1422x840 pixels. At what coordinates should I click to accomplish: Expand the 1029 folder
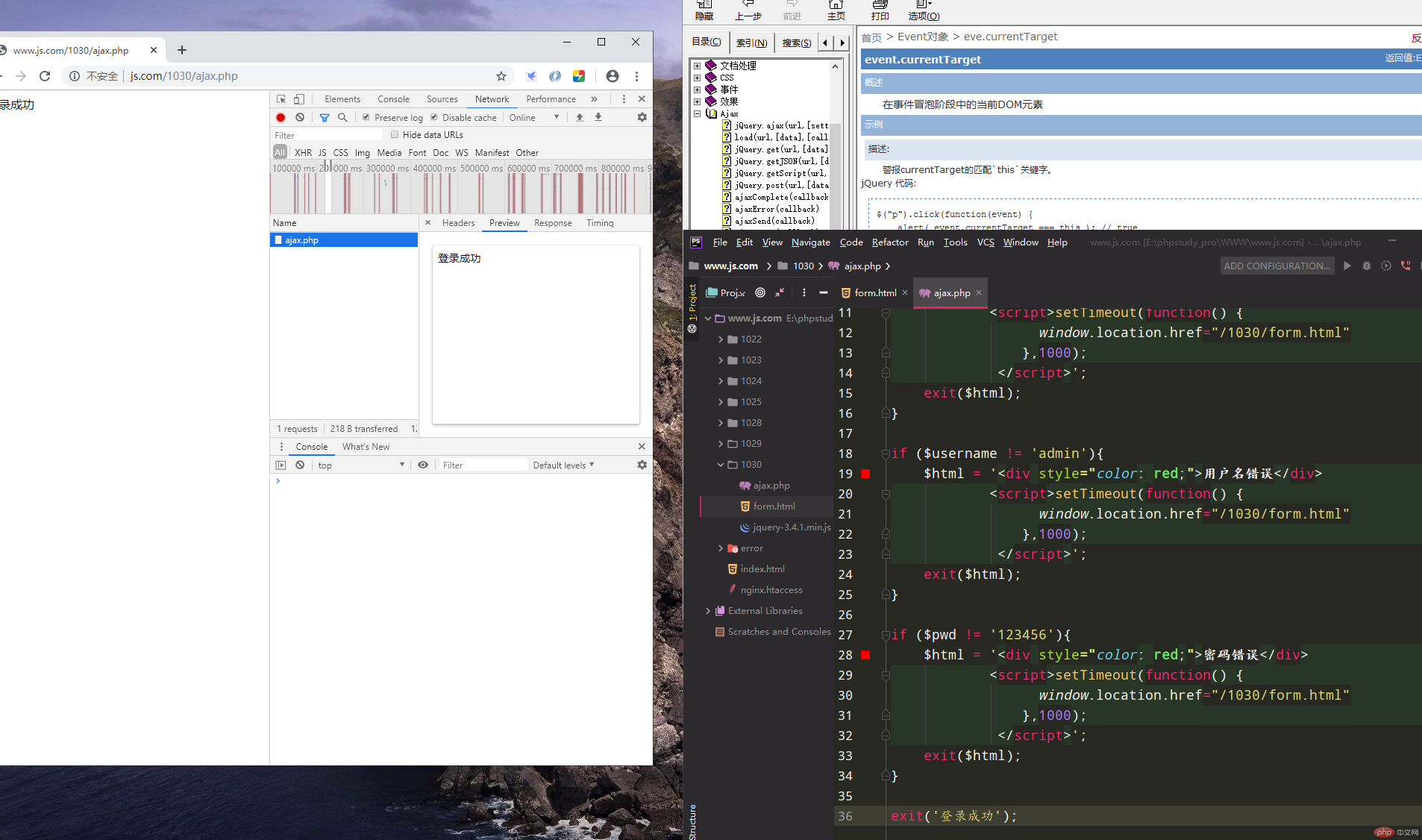(721, 444)
